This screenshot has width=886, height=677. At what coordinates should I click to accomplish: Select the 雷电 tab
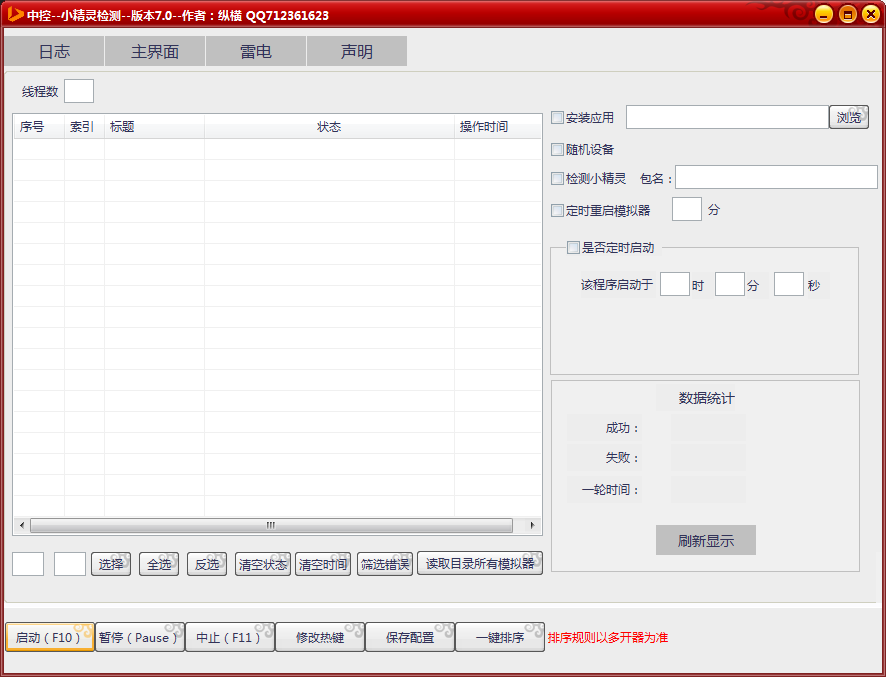pyautogui.click(x=256, y=51)
